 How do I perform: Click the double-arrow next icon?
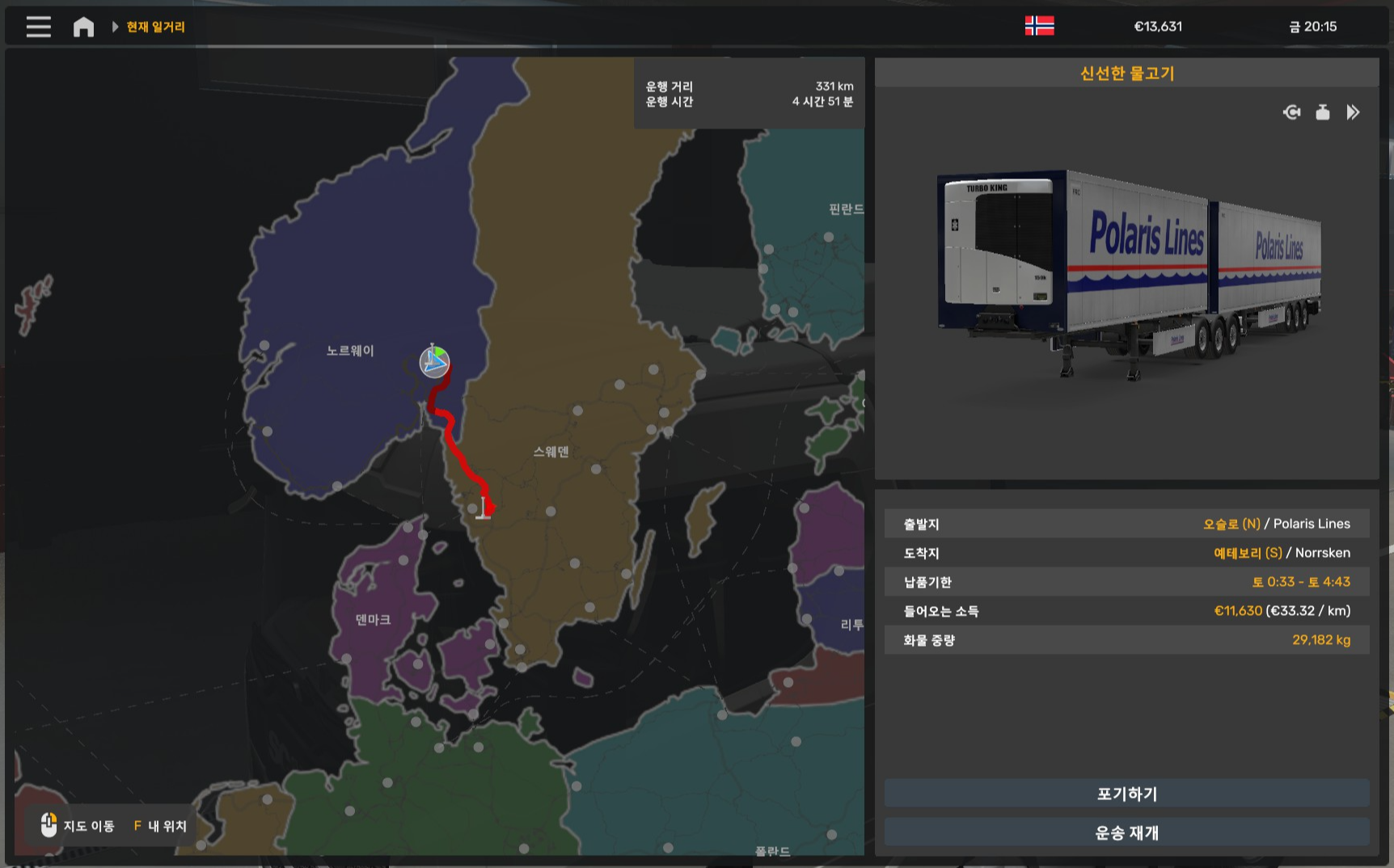click(x=1353, y=112)
